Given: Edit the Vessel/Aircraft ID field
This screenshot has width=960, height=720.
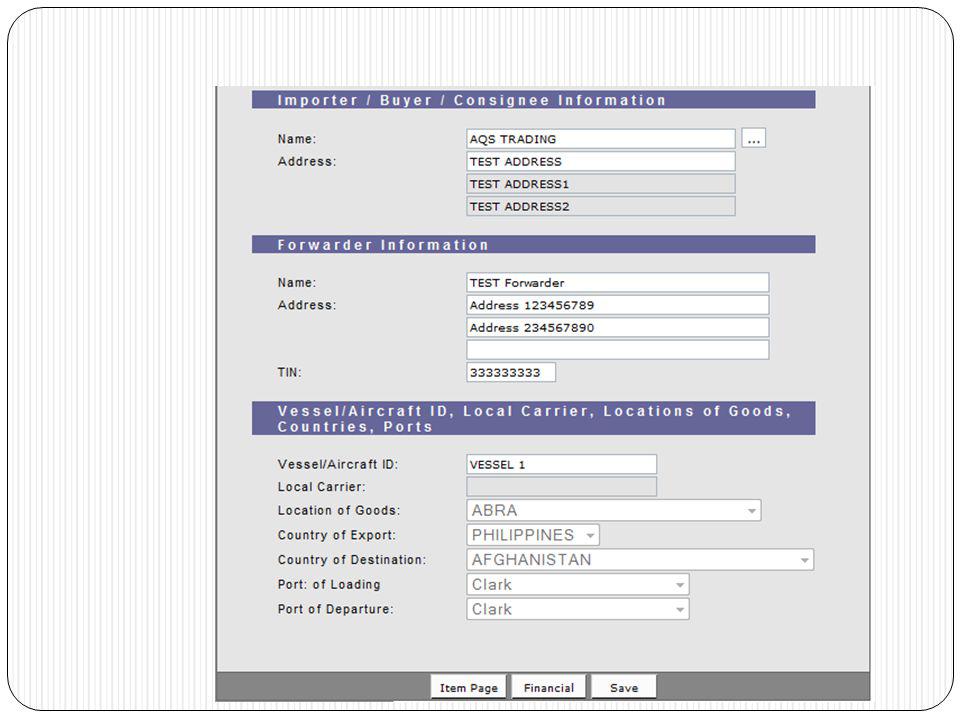Looking at the screenshot, I should click(x=561, y=464).
